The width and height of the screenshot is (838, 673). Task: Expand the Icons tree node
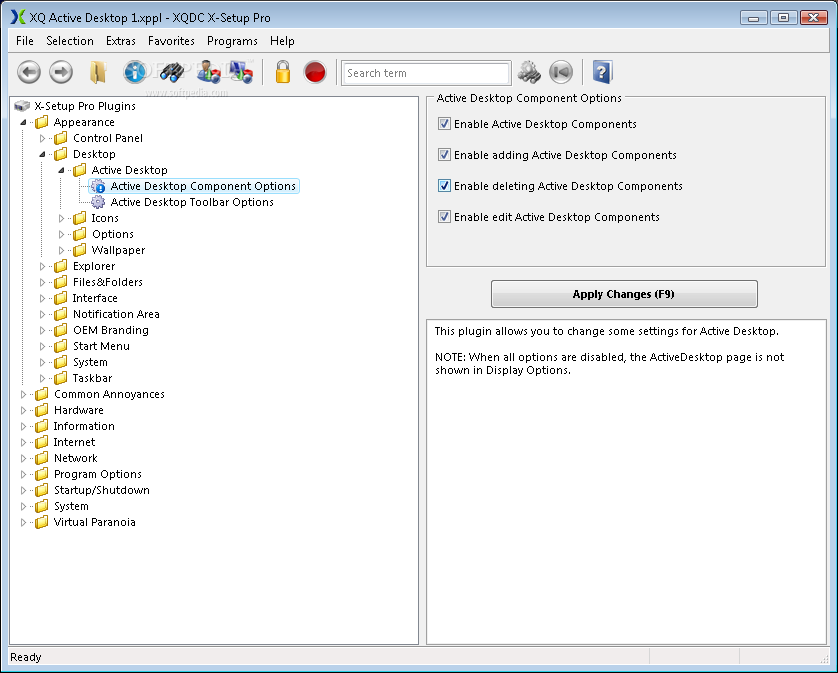tap(61, 218)
